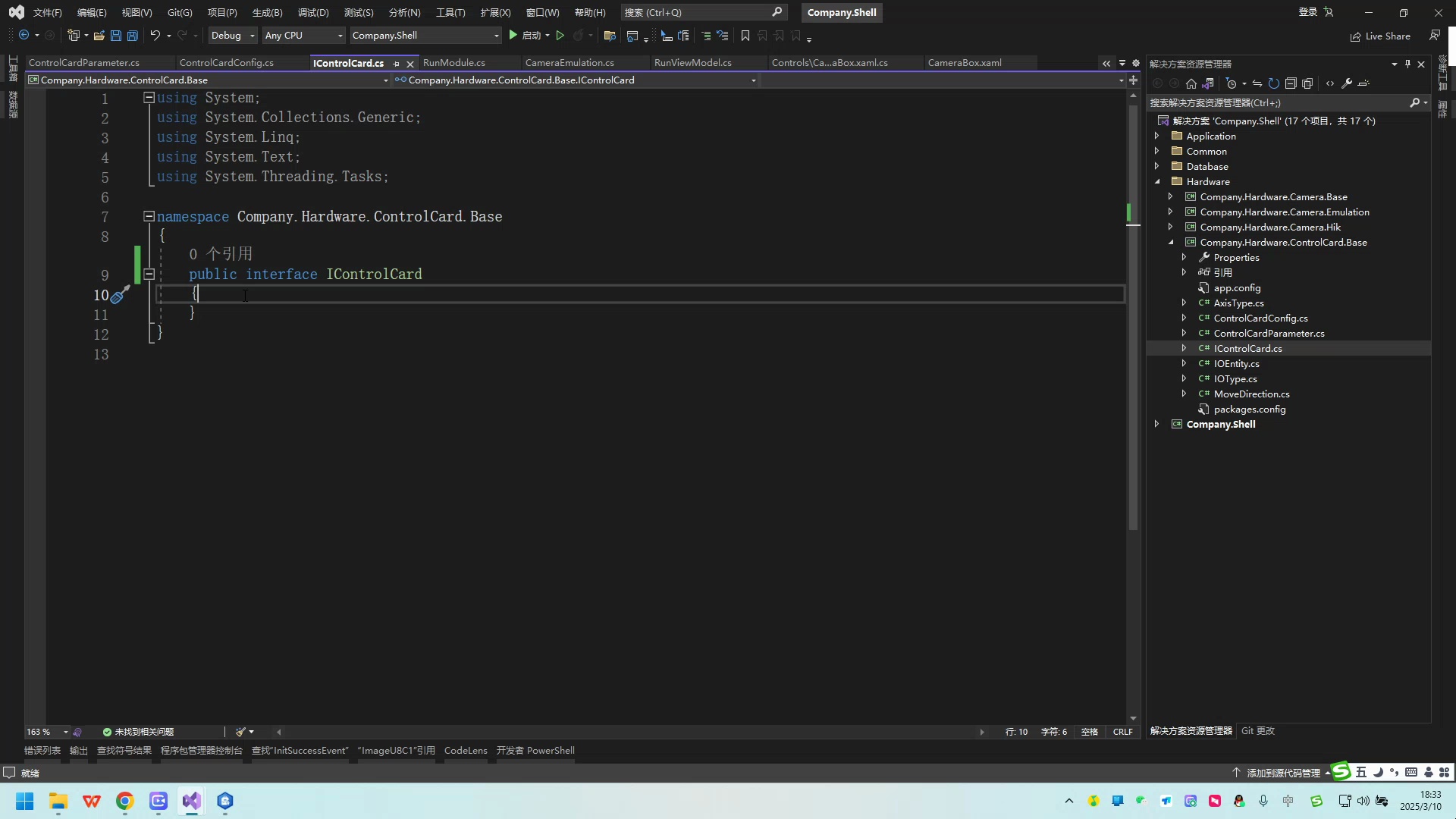Open the 工具(T) menu
The image size is (1456, 819).
450,12
